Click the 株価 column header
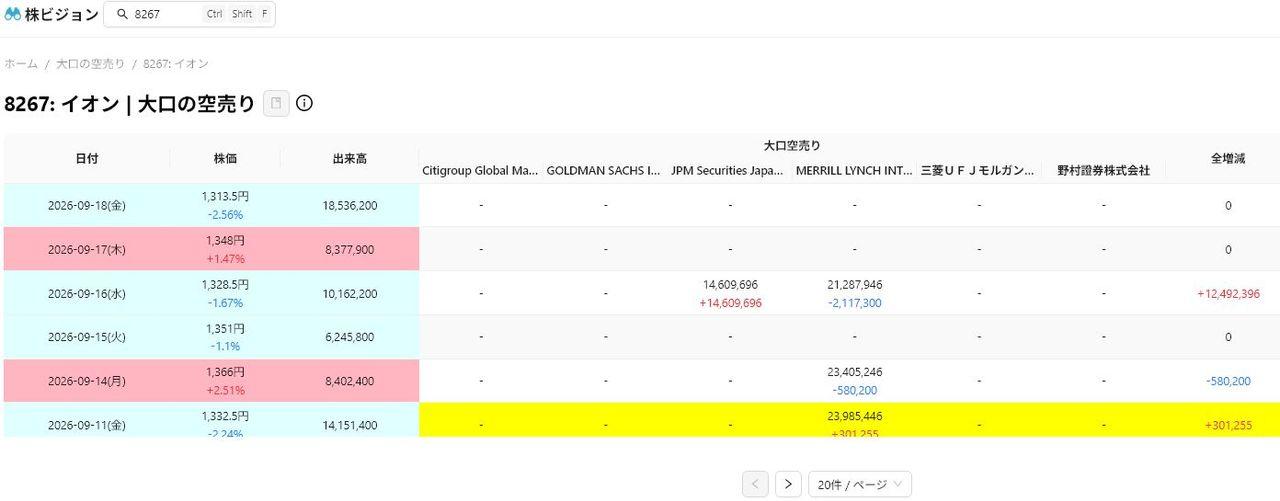The width and height of the screenshot is (1280, 501). 225,159
